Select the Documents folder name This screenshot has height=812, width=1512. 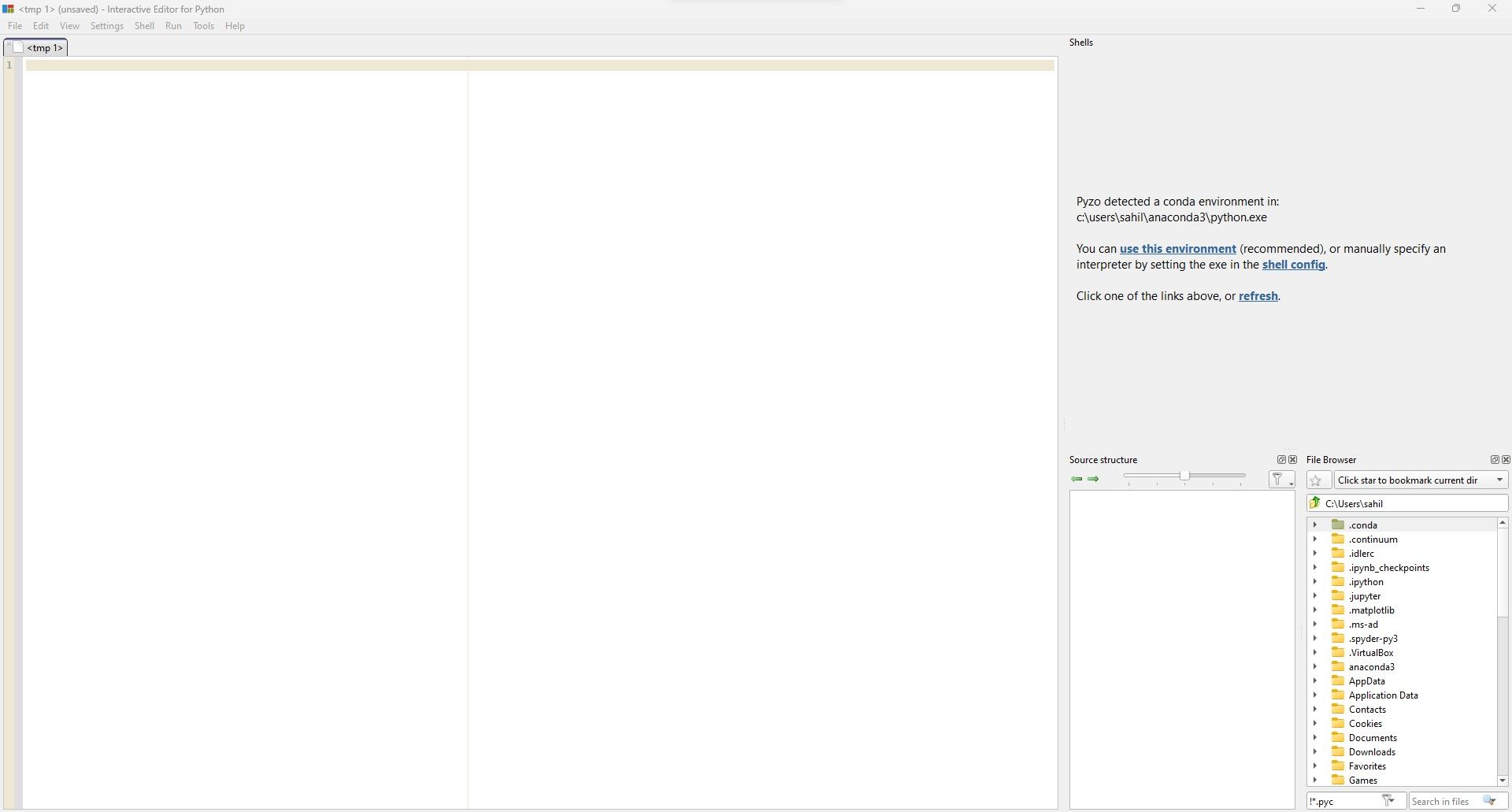point(1373,738)
